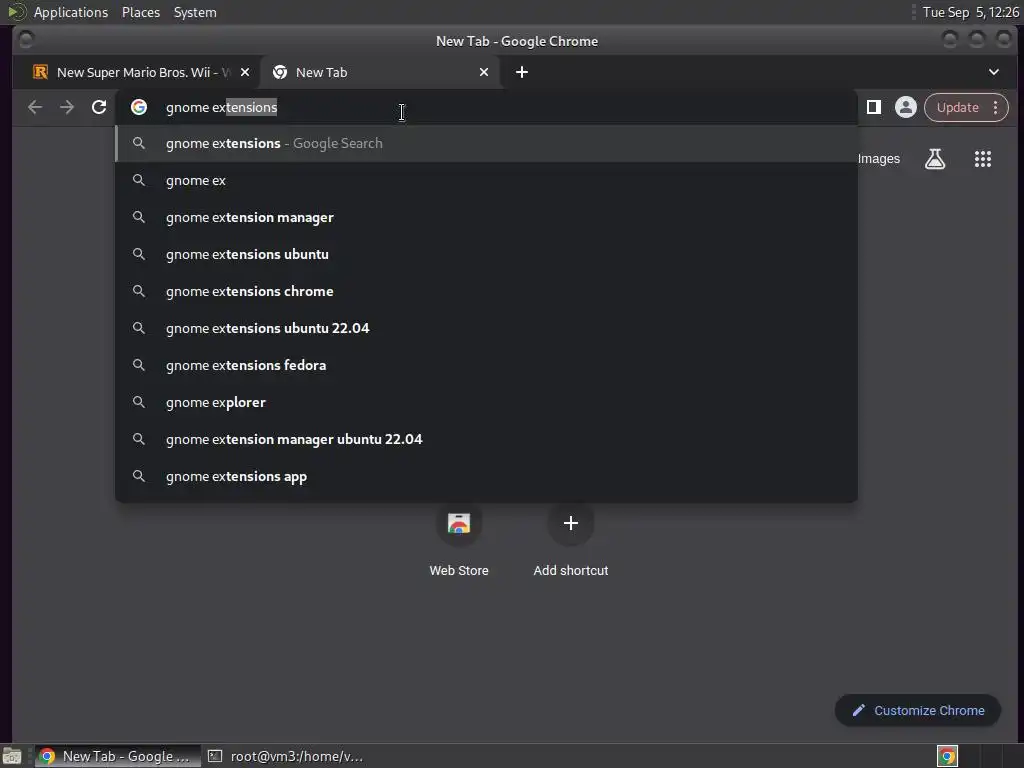
Task: Open the Places menu
Action: (x=140, y=12)
